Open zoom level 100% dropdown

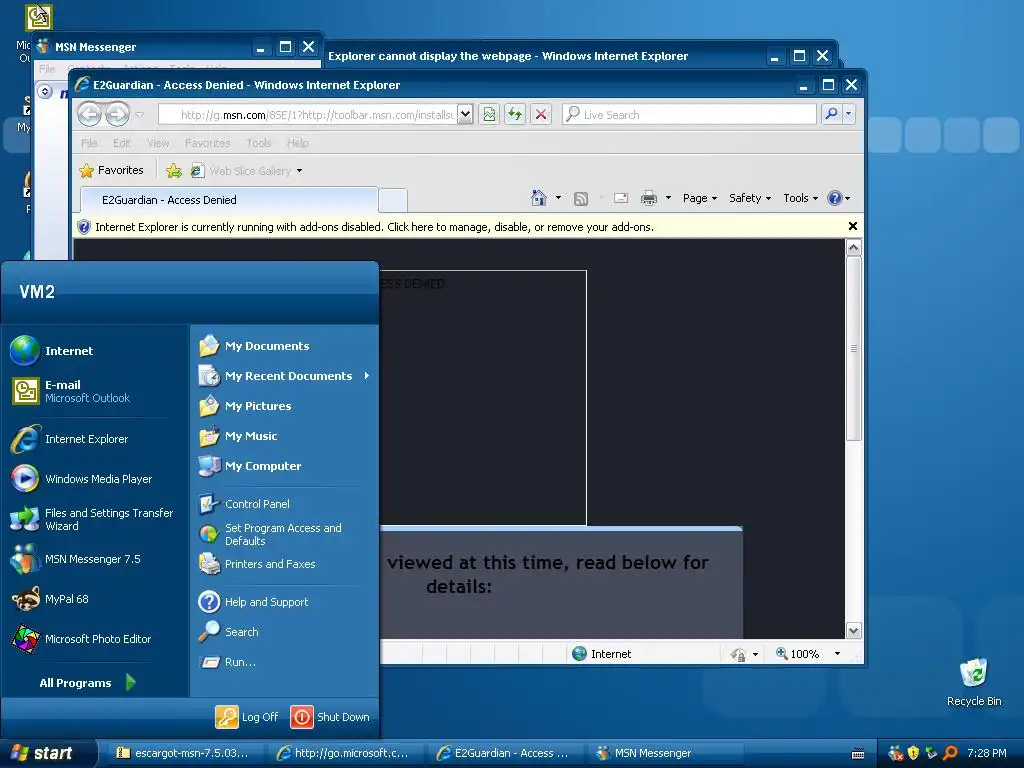click(837, 654)
